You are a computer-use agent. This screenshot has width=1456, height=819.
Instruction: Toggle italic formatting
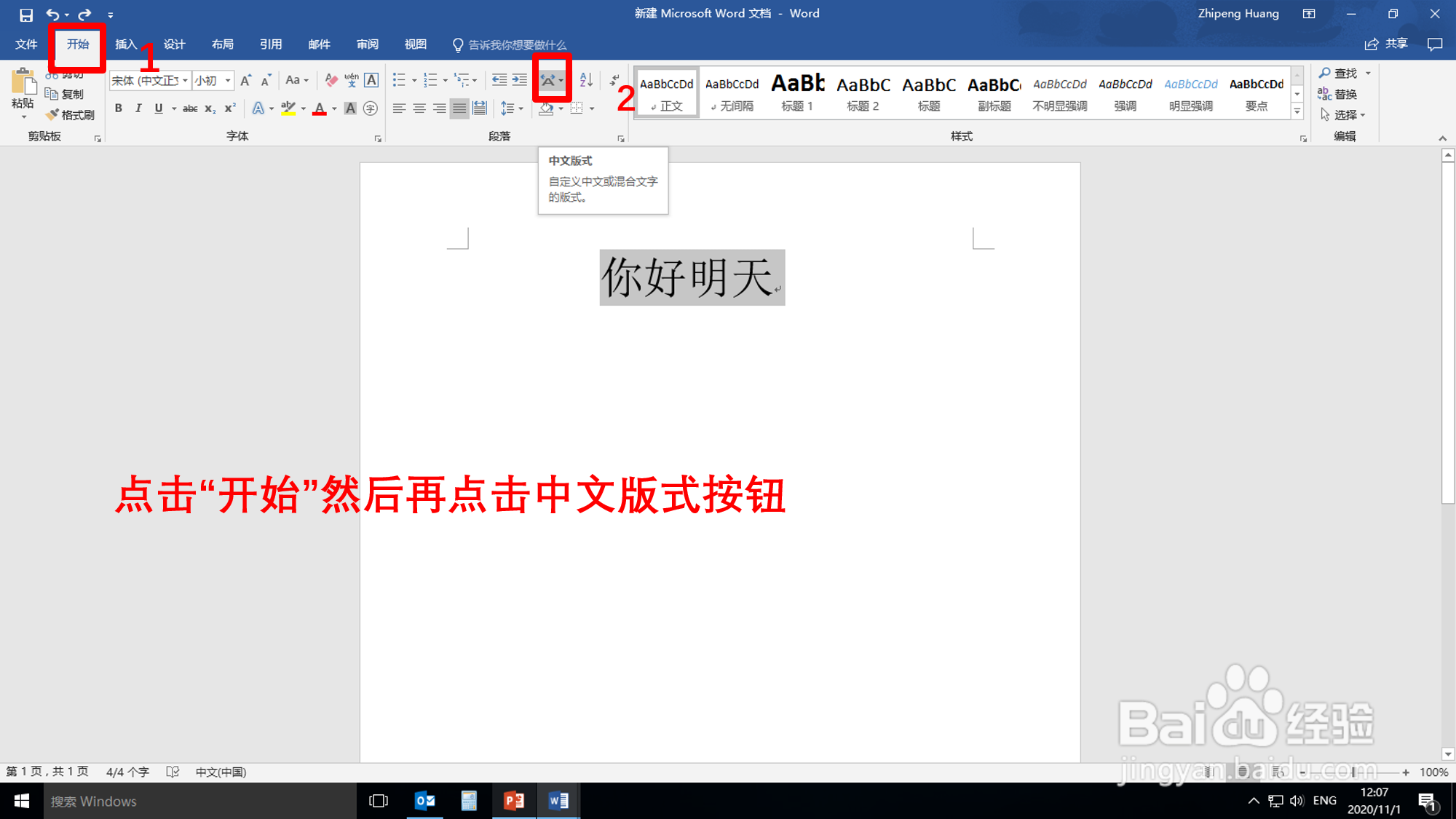pos(138,108)
